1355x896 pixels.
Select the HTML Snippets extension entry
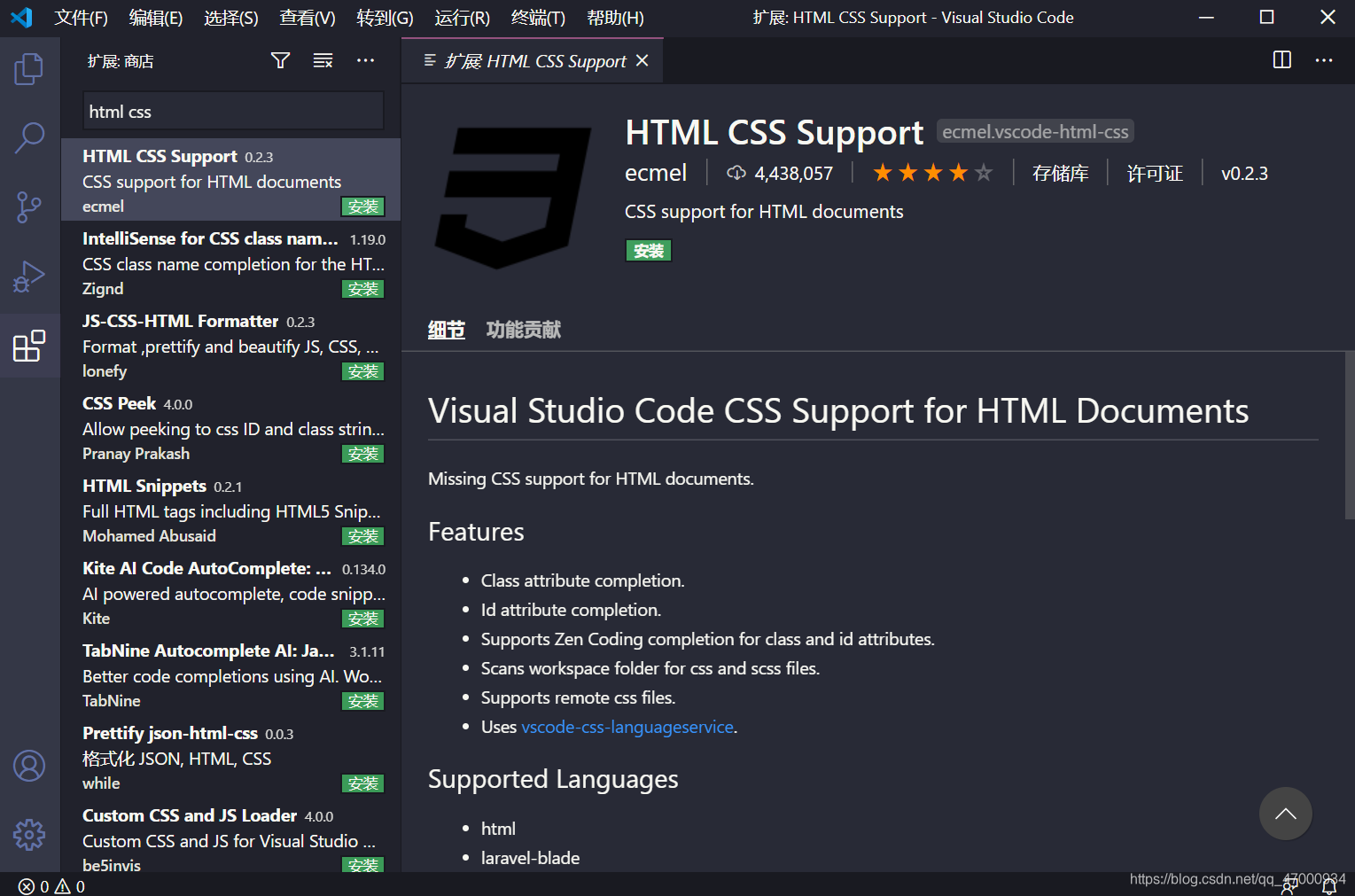pos(230,510)
